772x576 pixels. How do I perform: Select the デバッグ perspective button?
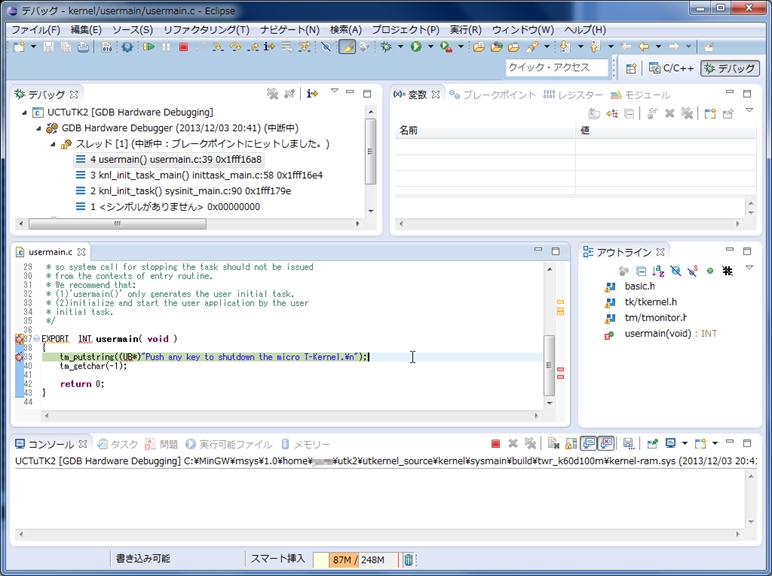(730, 68)
